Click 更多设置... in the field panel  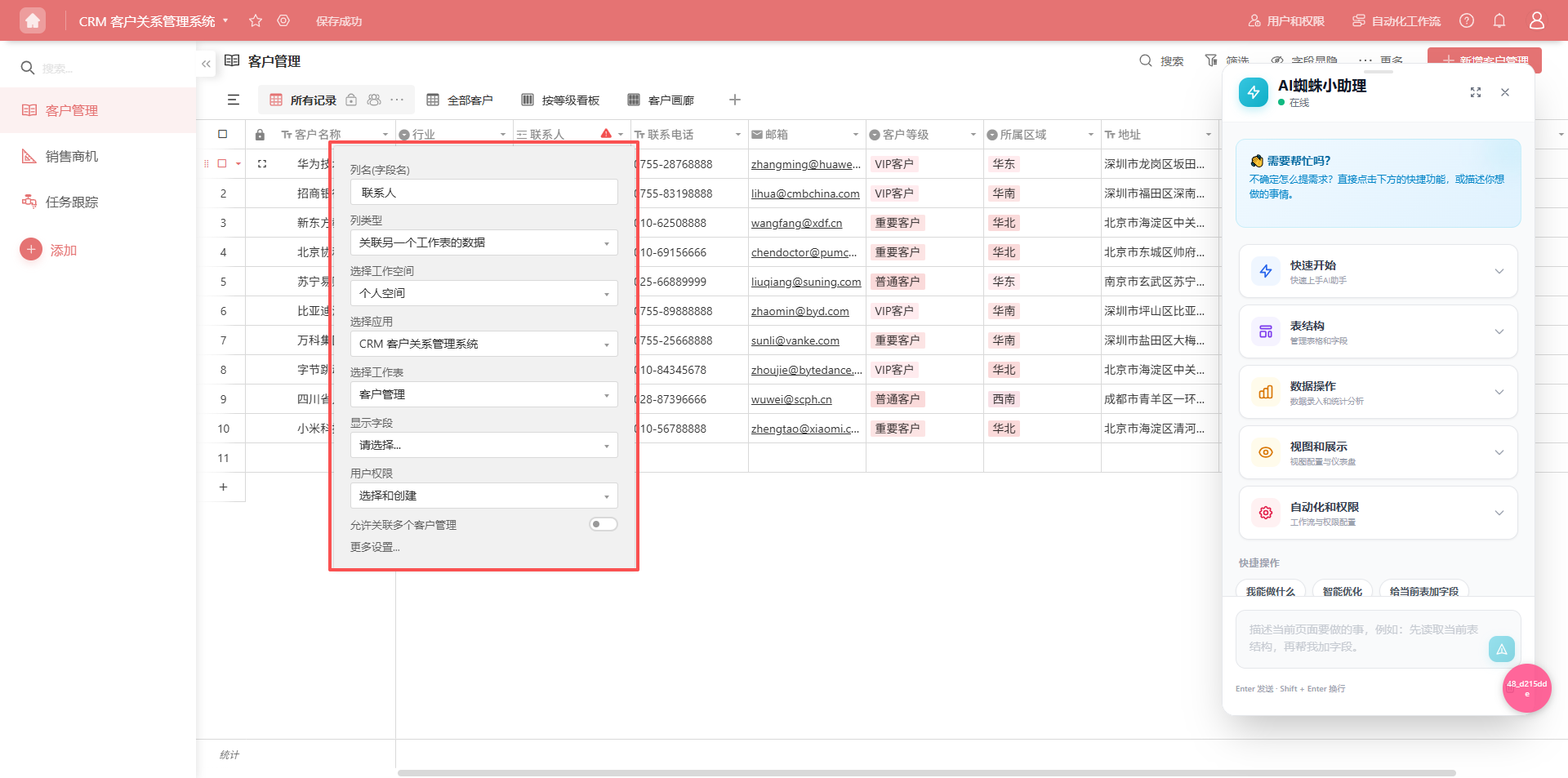[x=375, y=547]
